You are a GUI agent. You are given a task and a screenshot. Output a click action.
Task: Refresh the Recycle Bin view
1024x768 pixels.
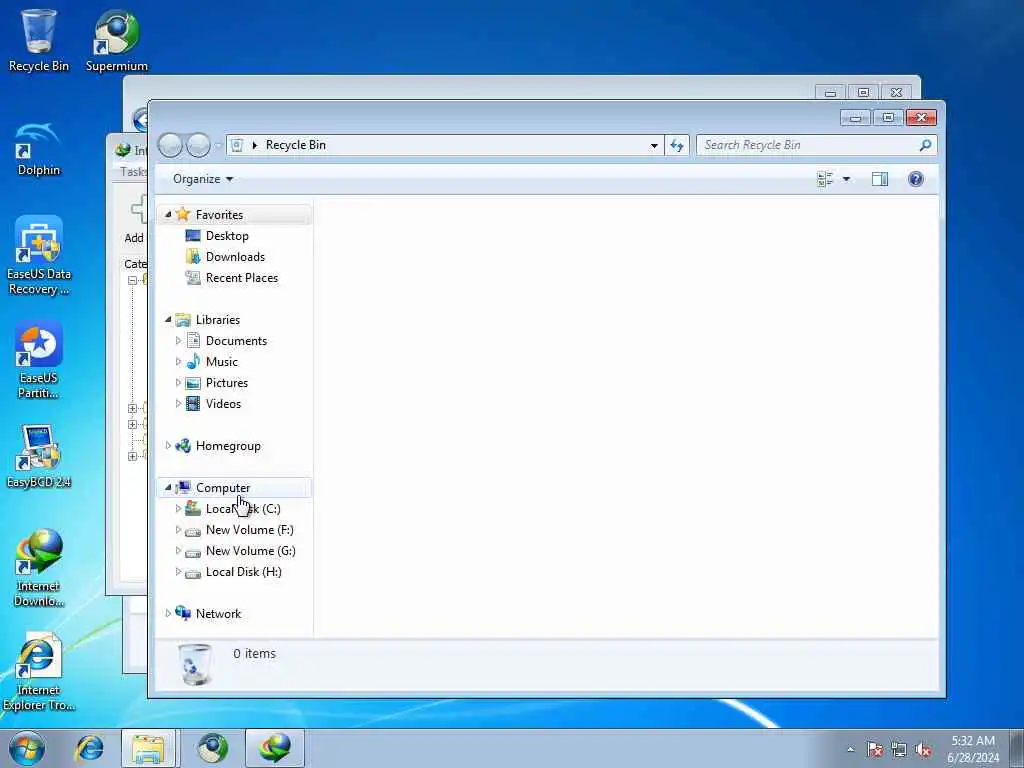(x=677, y=145)
